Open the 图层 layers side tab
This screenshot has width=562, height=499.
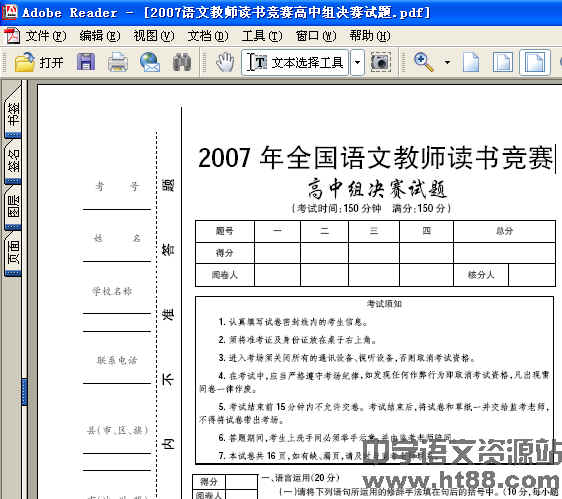[13, 207]
